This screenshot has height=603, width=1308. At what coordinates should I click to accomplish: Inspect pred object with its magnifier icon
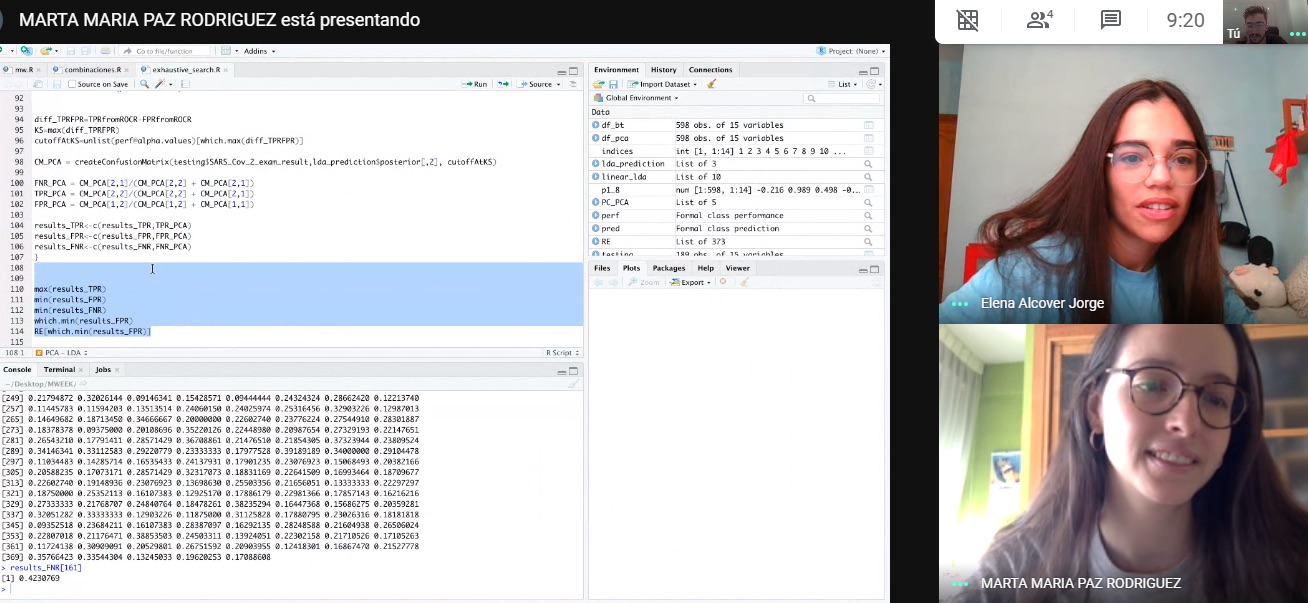(869, 229)
